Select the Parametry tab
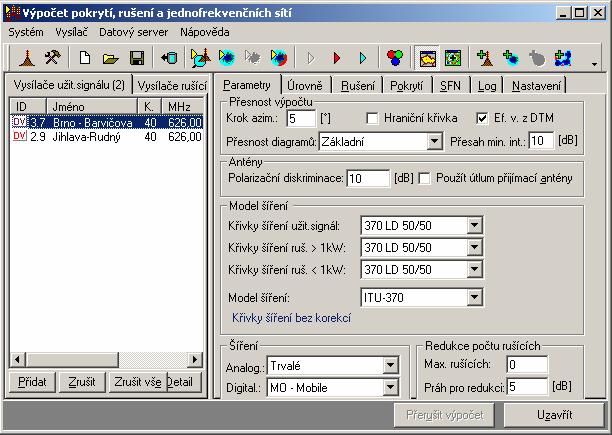This screenshot has width=612, height=435. tap(247, 85)
